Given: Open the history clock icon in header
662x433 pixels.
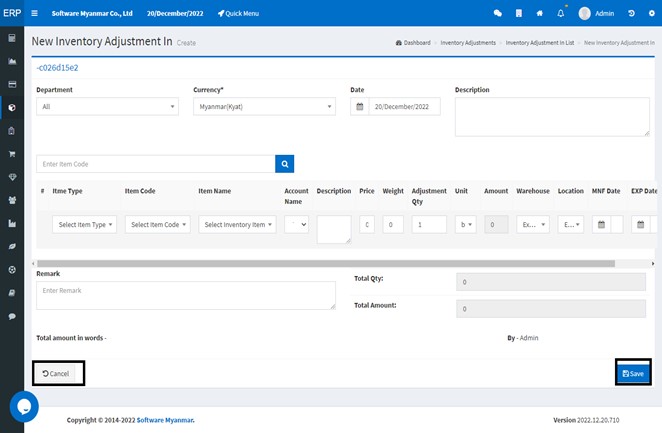Looking at the screenshot, I should point(631,13).
